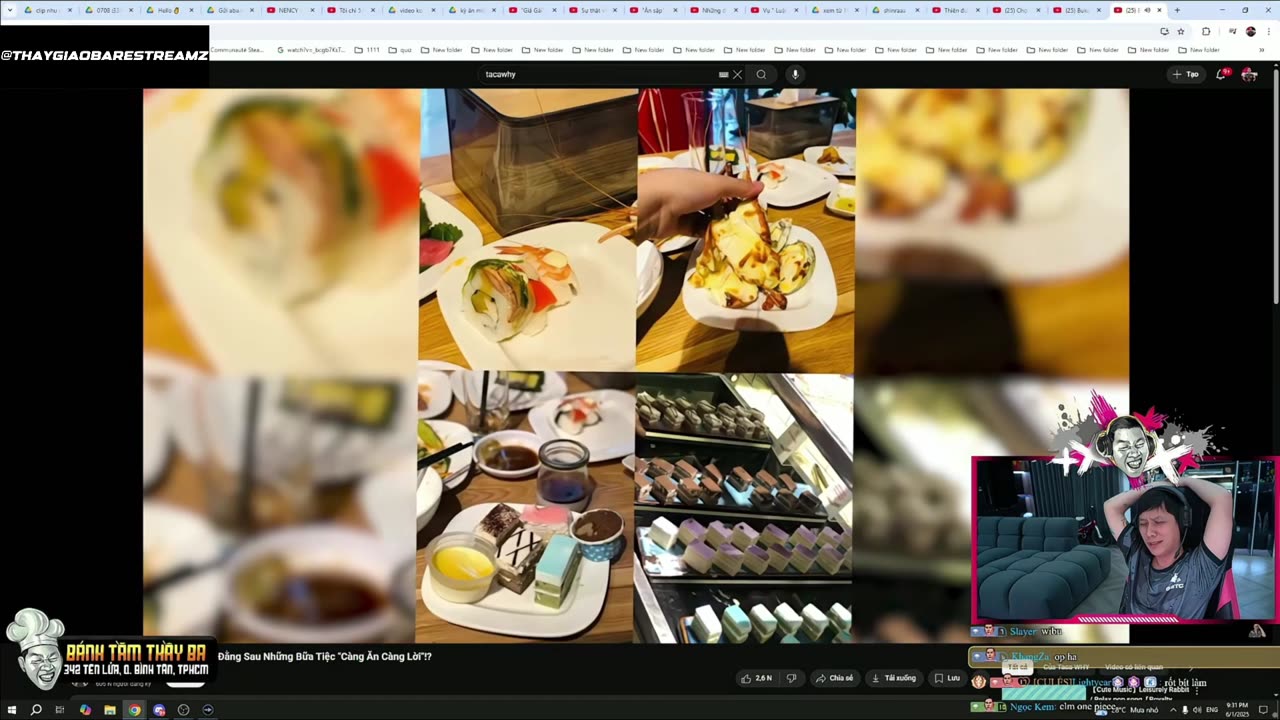Dislike the video with the thumbs-down button
Screen dimensions: 1280x720
point(791,678)
